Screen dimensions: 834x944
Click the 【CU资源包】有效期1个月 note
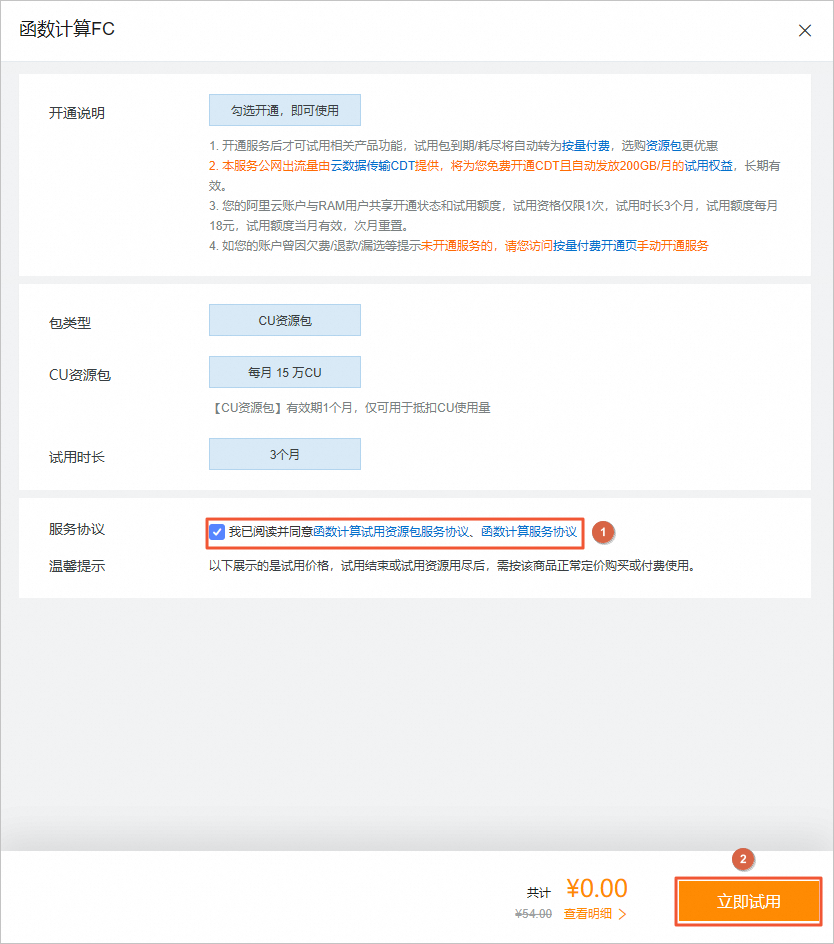350,408
